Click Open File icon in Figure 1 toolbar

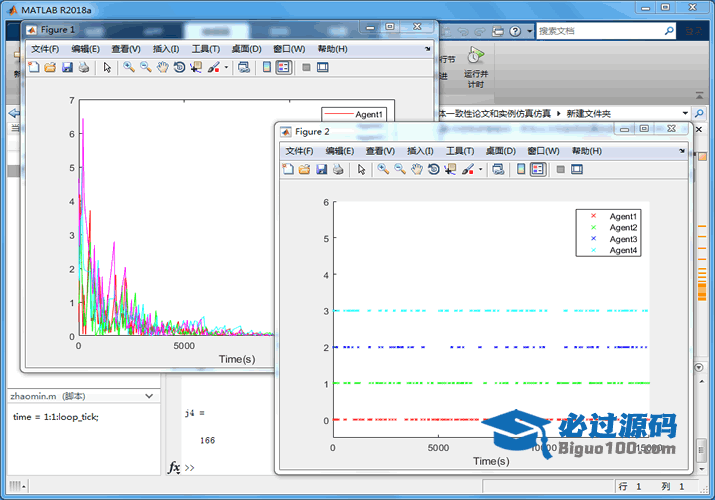coord(50,67)
